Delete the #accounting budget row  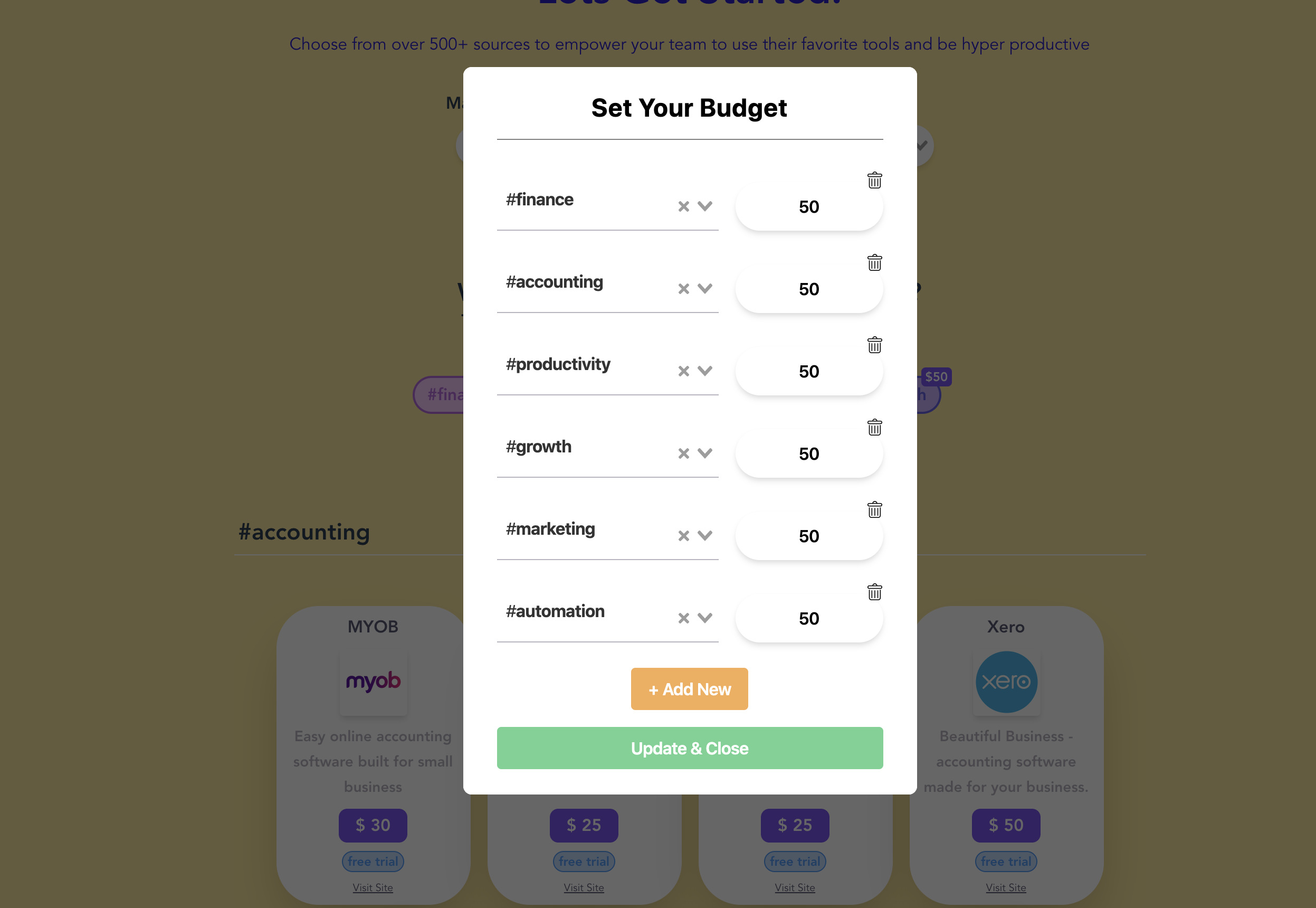pos(874,263)
